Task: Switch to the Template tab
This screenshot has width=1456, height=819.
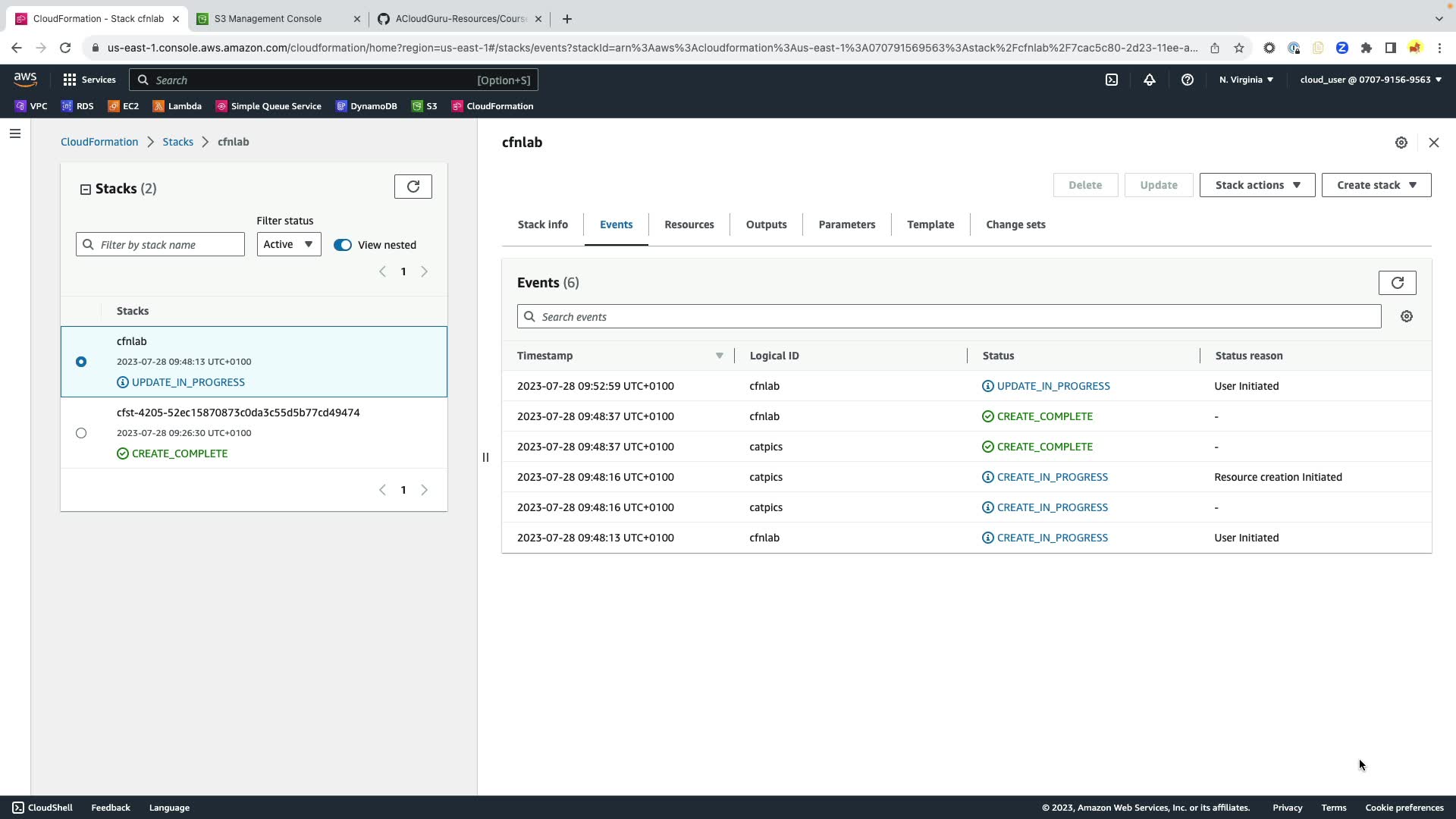Action: (930, 224)
